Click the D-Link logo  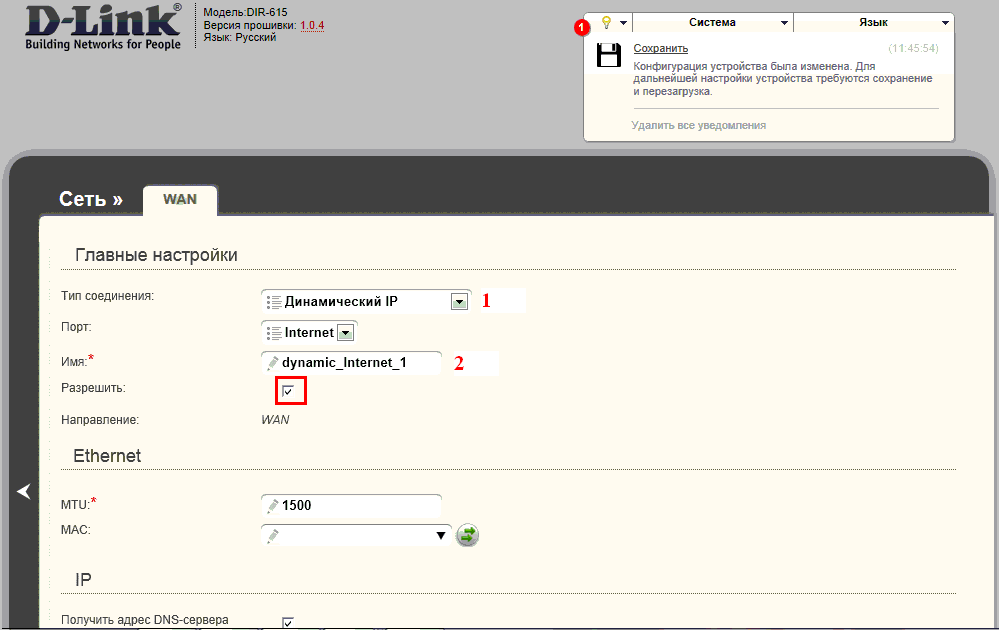(x=103, y=27)
